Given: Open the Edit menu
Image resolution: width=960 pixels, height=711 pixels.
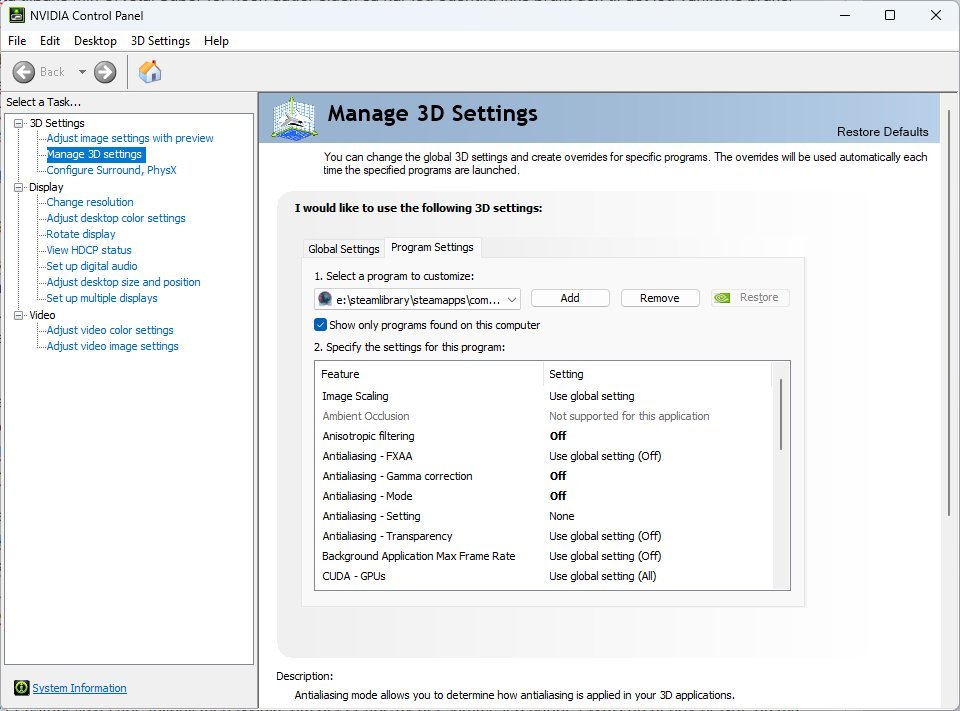Looking at the screenshot, I should [50, 41].
